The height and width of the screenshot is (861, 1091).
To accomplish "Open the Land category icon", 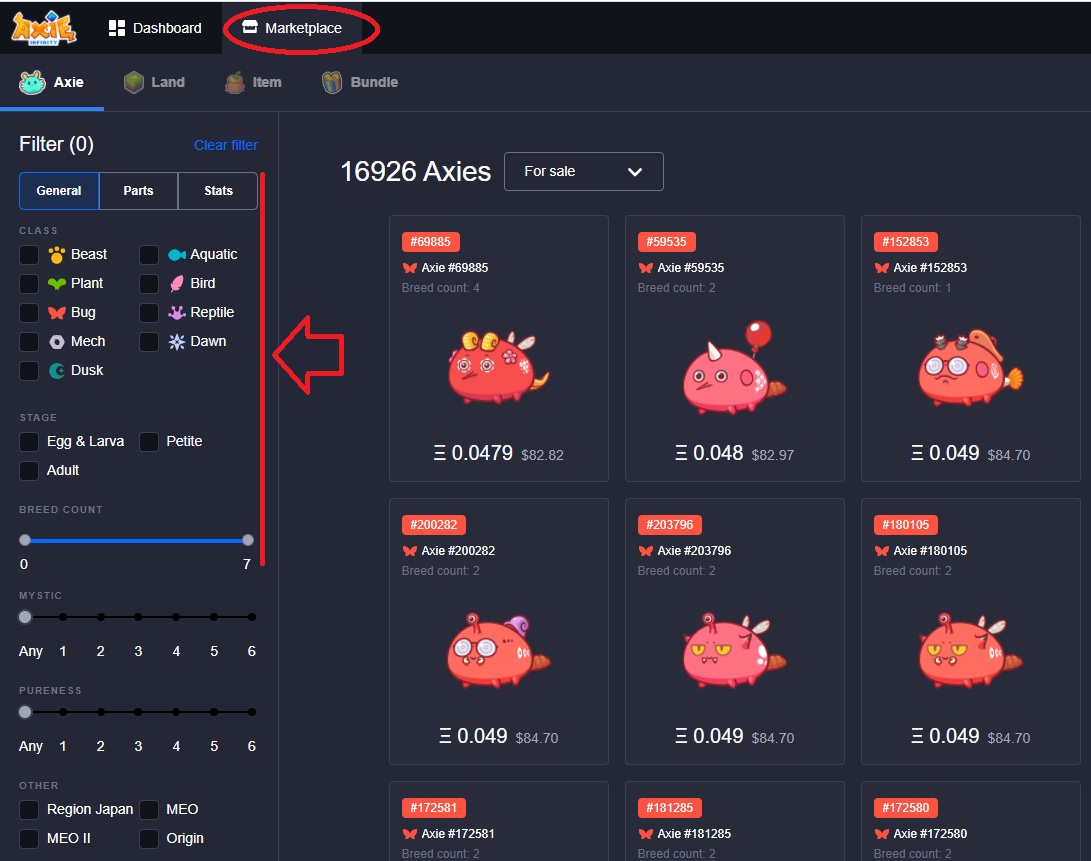I will (134, 82).
